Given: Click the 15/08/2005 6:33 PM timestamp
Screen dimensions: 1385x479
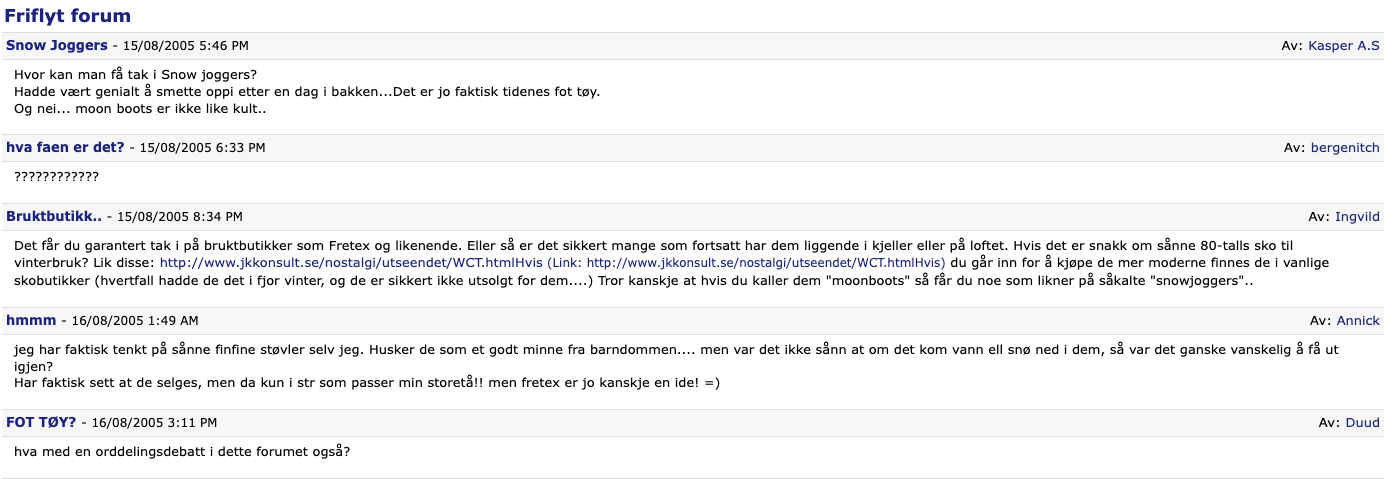Looking at the screenshot, I should coord(202,148).
